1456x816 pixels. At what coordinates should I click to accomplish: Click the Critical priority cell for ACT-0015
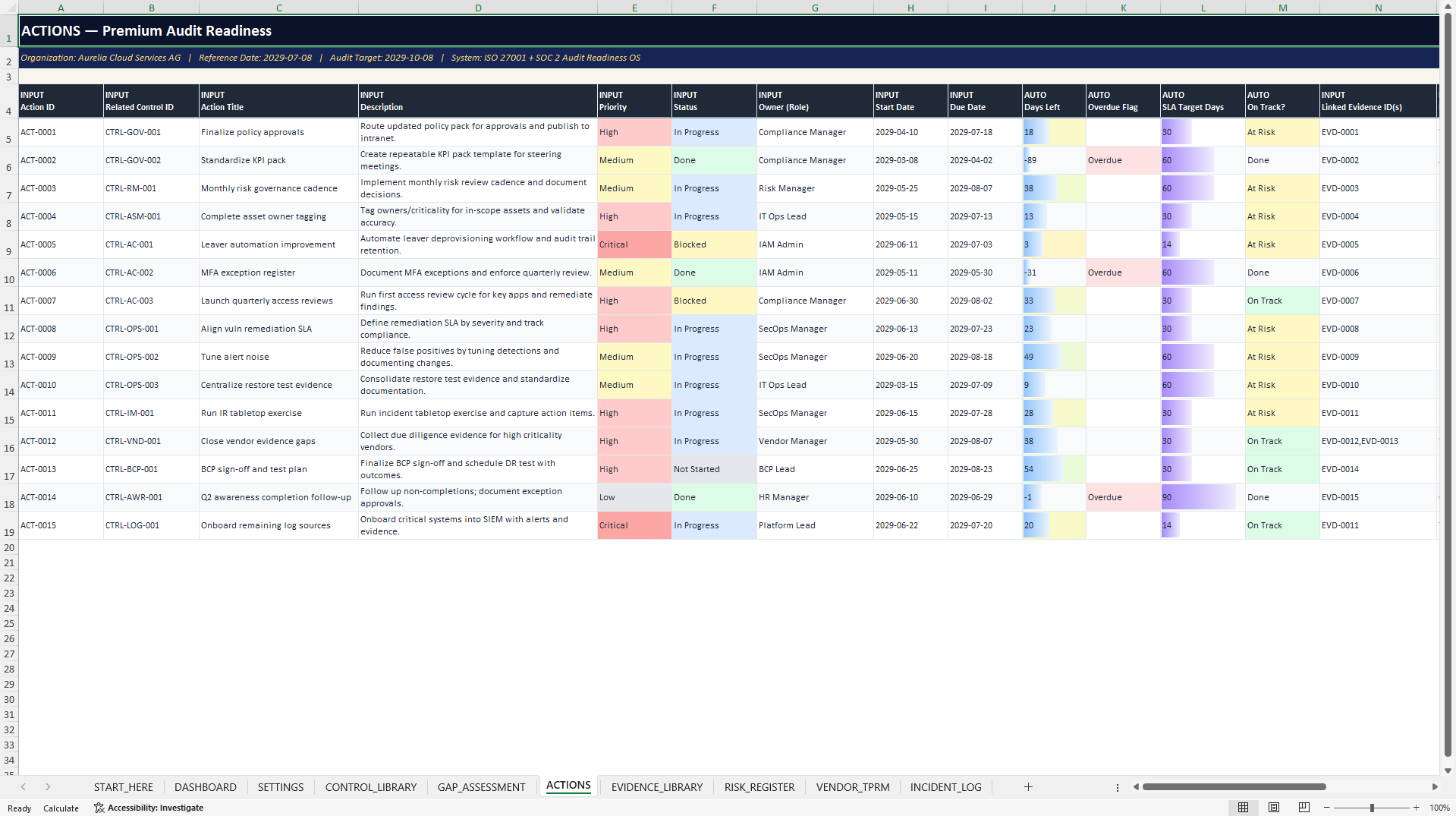tap(634, 525)
